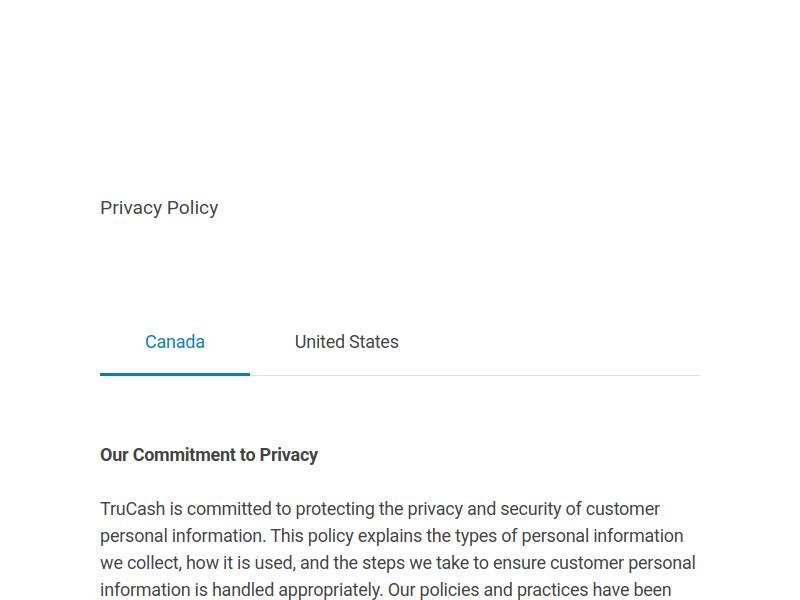The image size is (800, 600).
Task: Switch to the Canada tab
Action: [x=175, y=342]
